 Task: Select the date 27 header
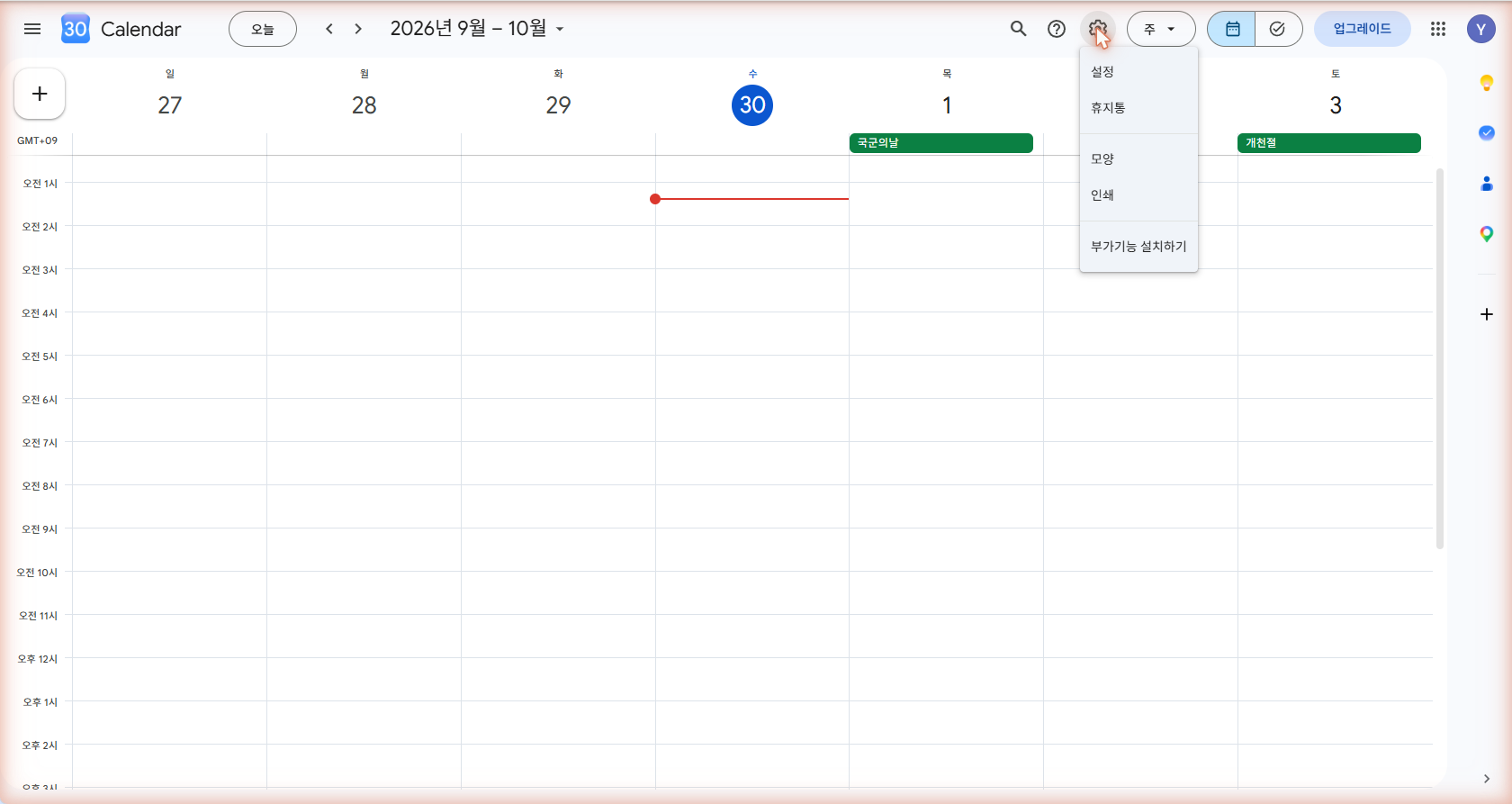[170, 105]
